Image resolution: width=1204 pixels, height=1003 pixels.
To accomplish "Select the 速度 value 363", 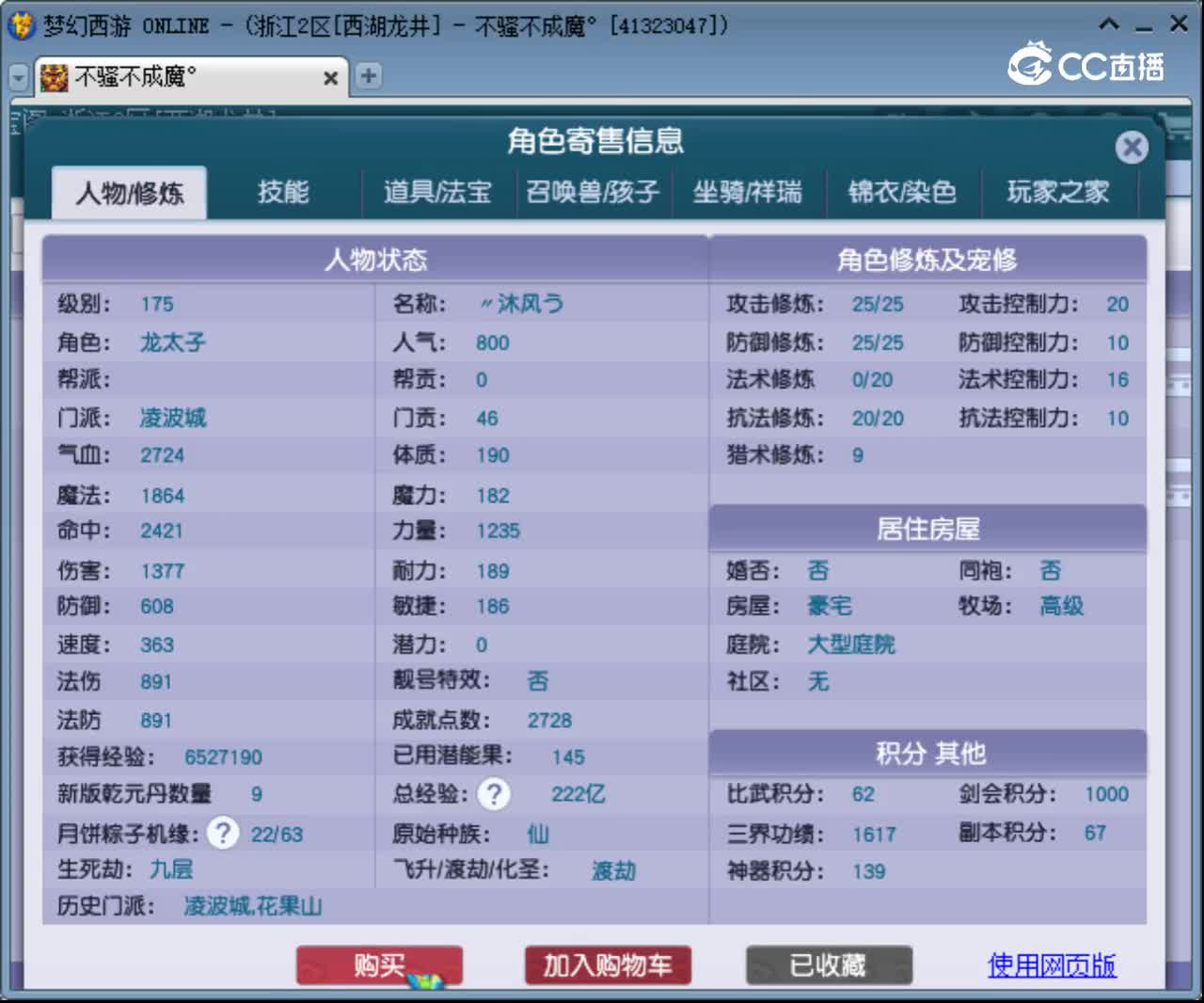I will [x=157, y=645].
